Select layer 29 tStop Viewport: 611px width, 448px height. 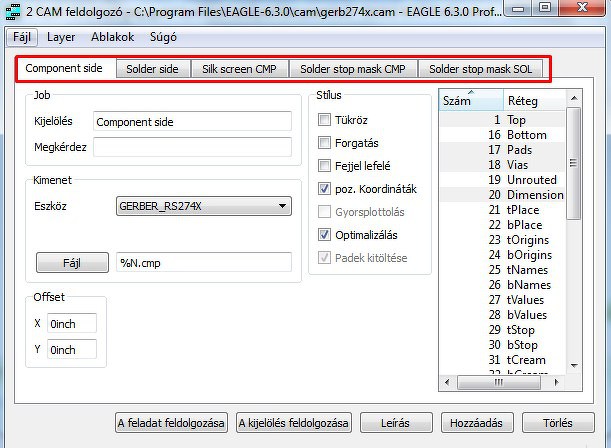point(502,330)
